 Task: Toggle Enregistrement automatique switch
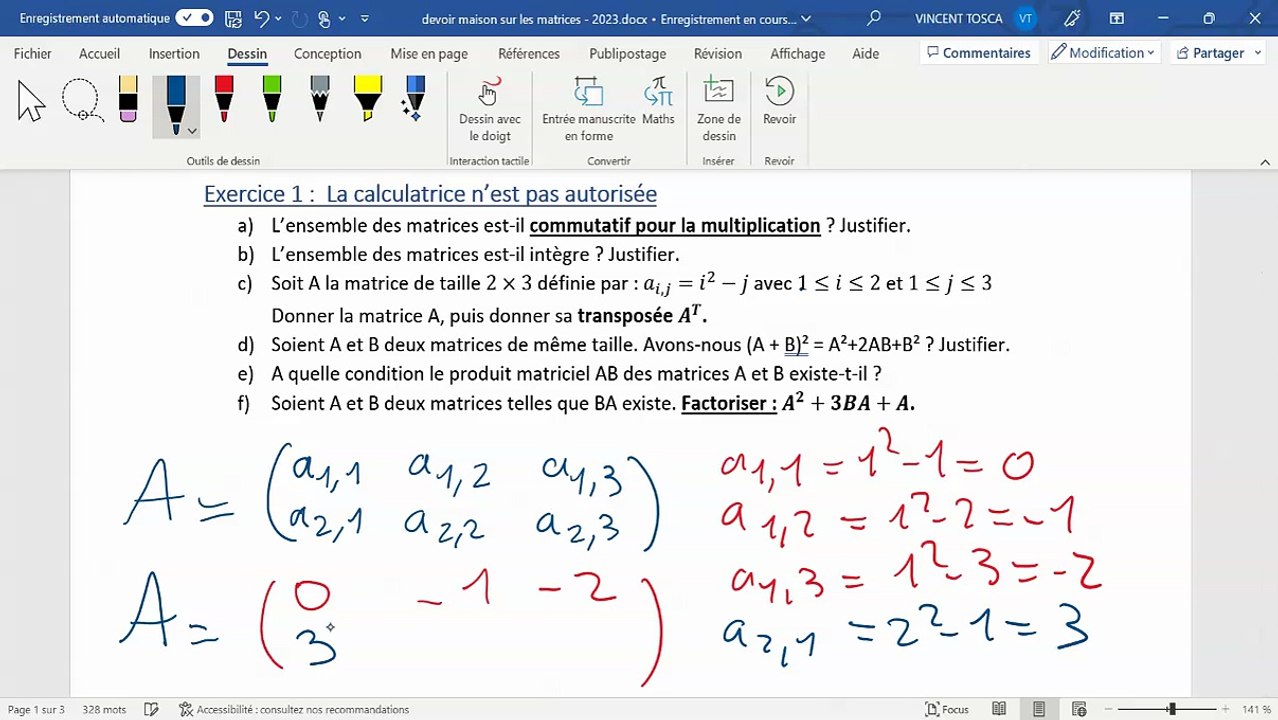(x=194, y=18)
